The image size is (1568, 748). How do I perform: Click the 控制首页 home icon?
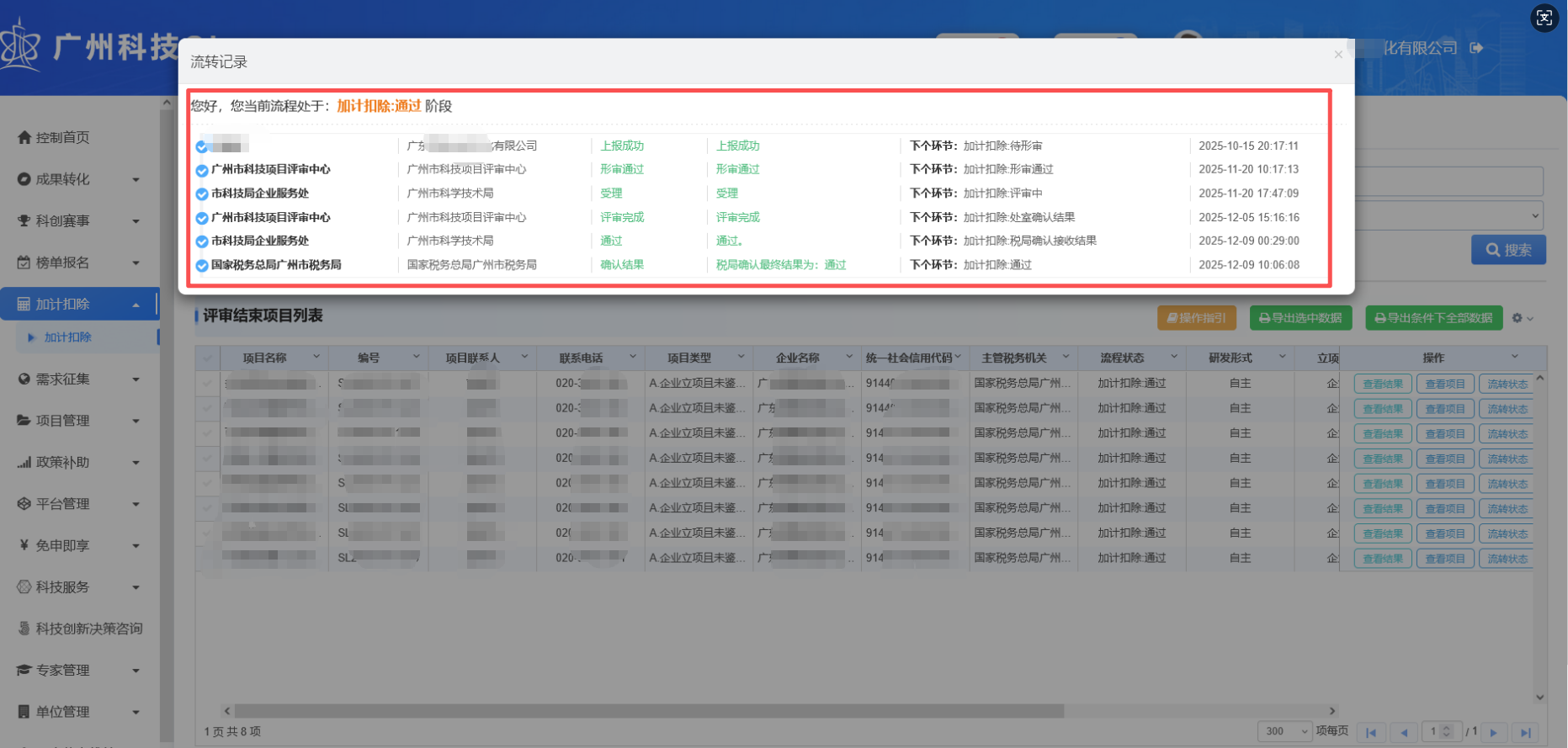24,137
